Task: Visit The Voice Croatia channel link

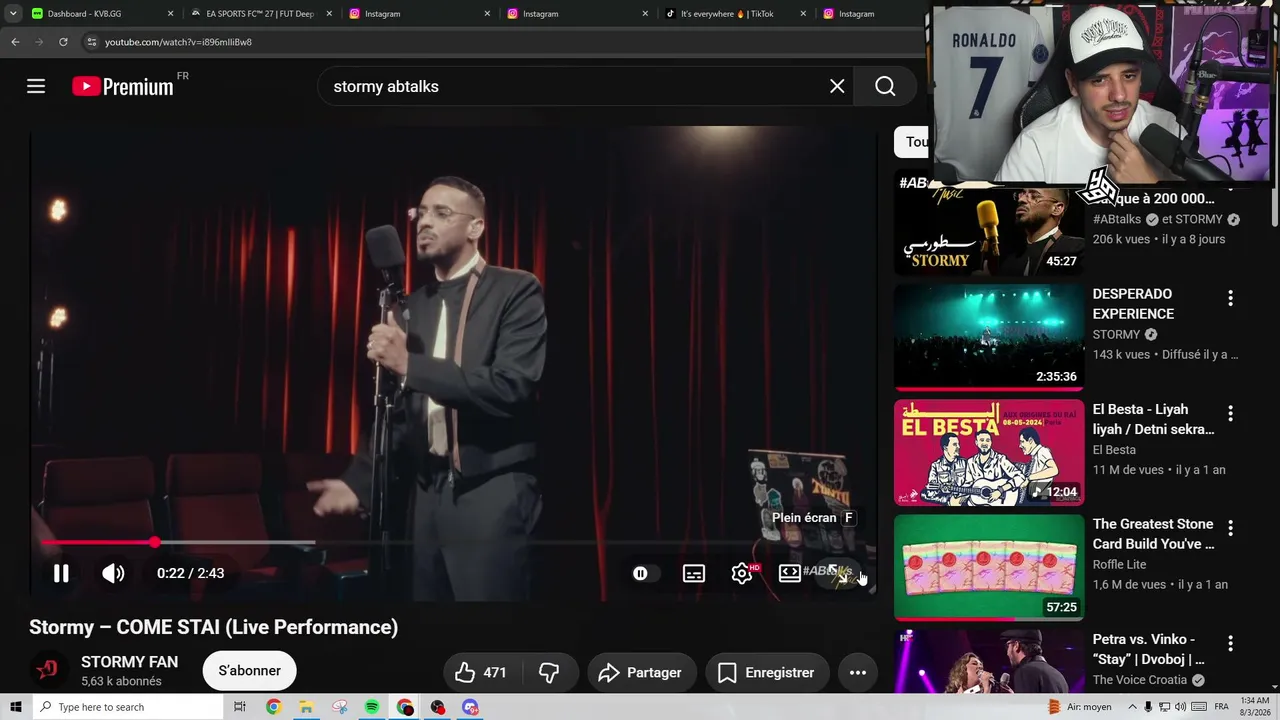Action: (1139, 680)
